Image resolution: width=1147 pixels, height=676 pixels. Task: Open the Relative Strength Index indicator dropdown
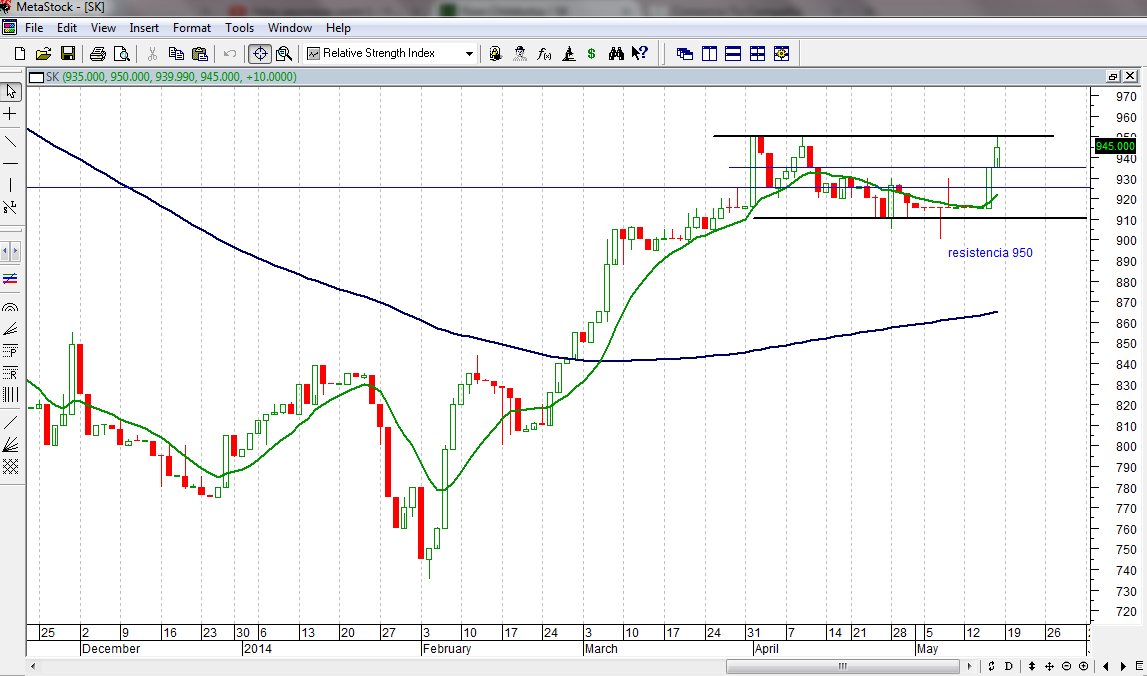(x=469, y=53)
